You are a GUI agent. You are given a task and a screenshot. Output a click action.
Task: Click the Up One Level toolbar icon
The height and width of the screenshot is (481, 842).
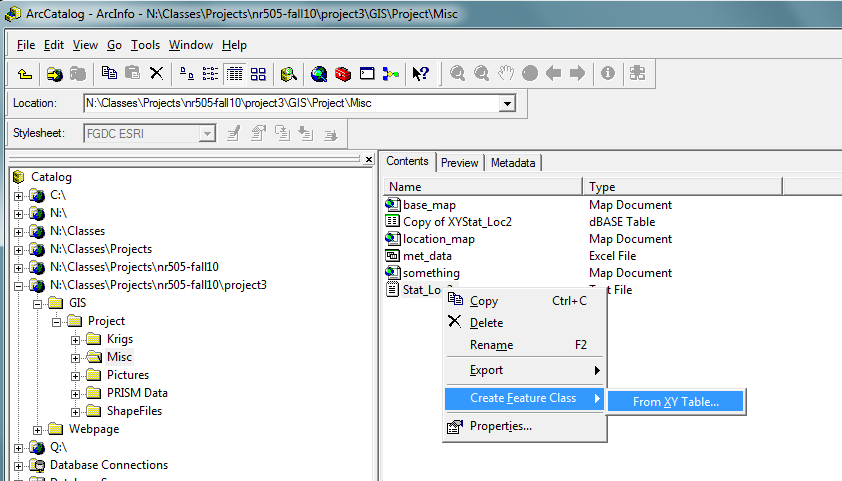click(25, 74)
